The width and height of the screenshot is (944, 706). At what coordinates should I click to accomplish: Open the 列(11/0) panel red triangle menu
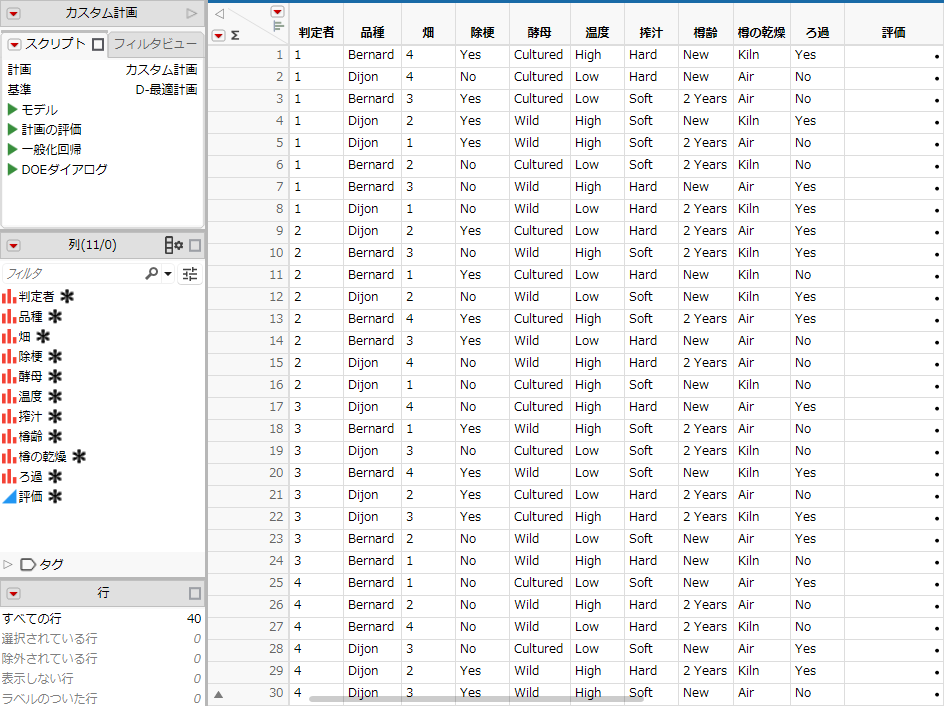point(13,246)
